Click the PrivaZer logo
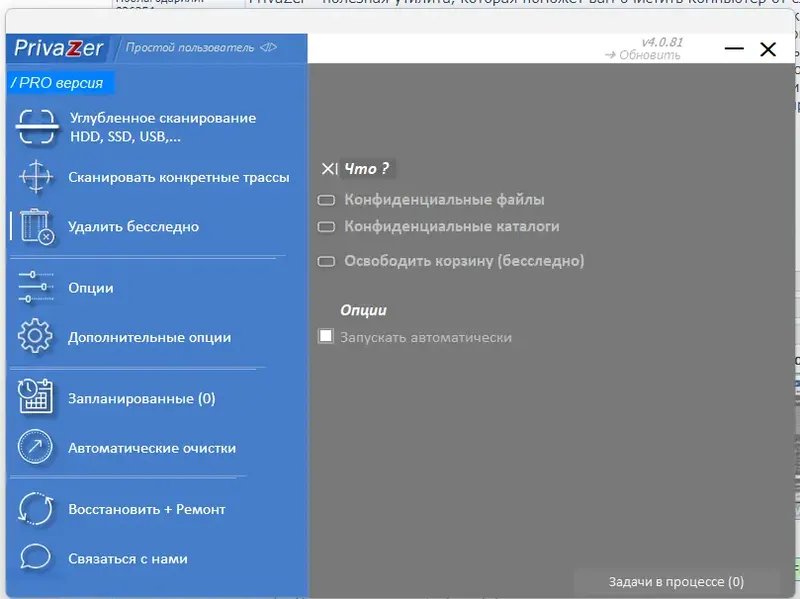 (58, 48)
